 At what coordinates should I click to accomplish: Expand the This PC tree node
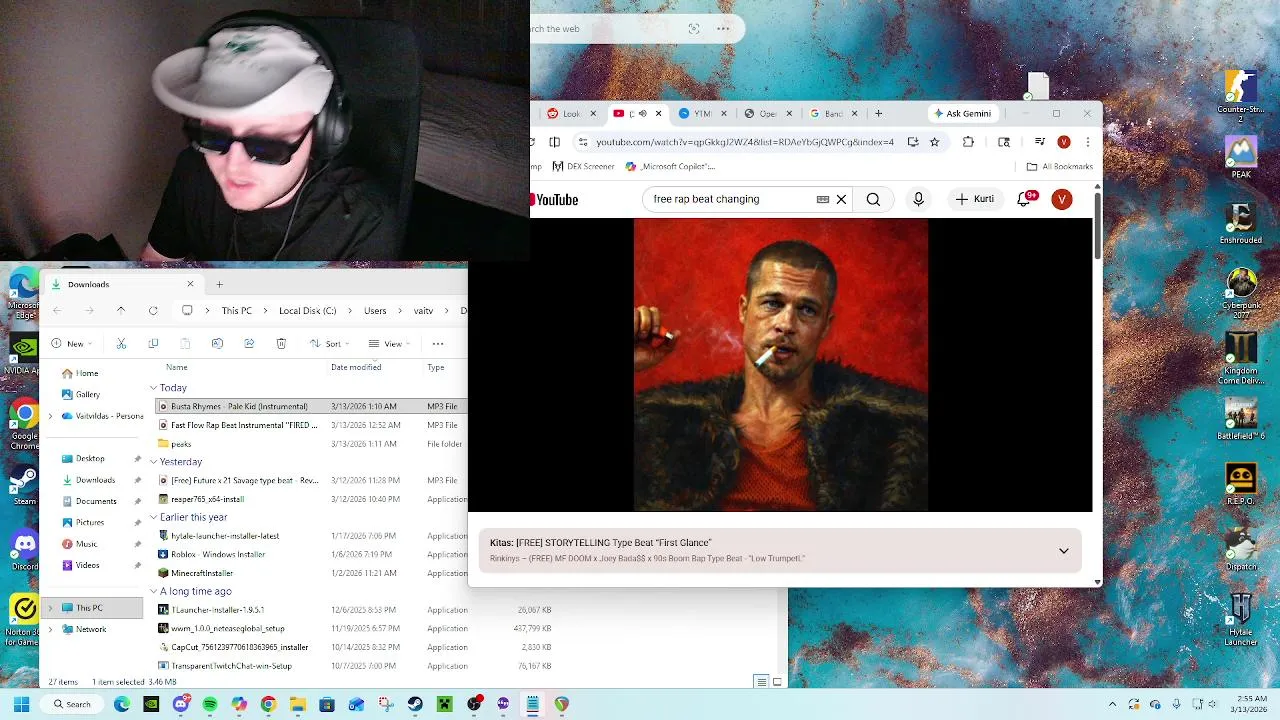(x=50, y=608)
